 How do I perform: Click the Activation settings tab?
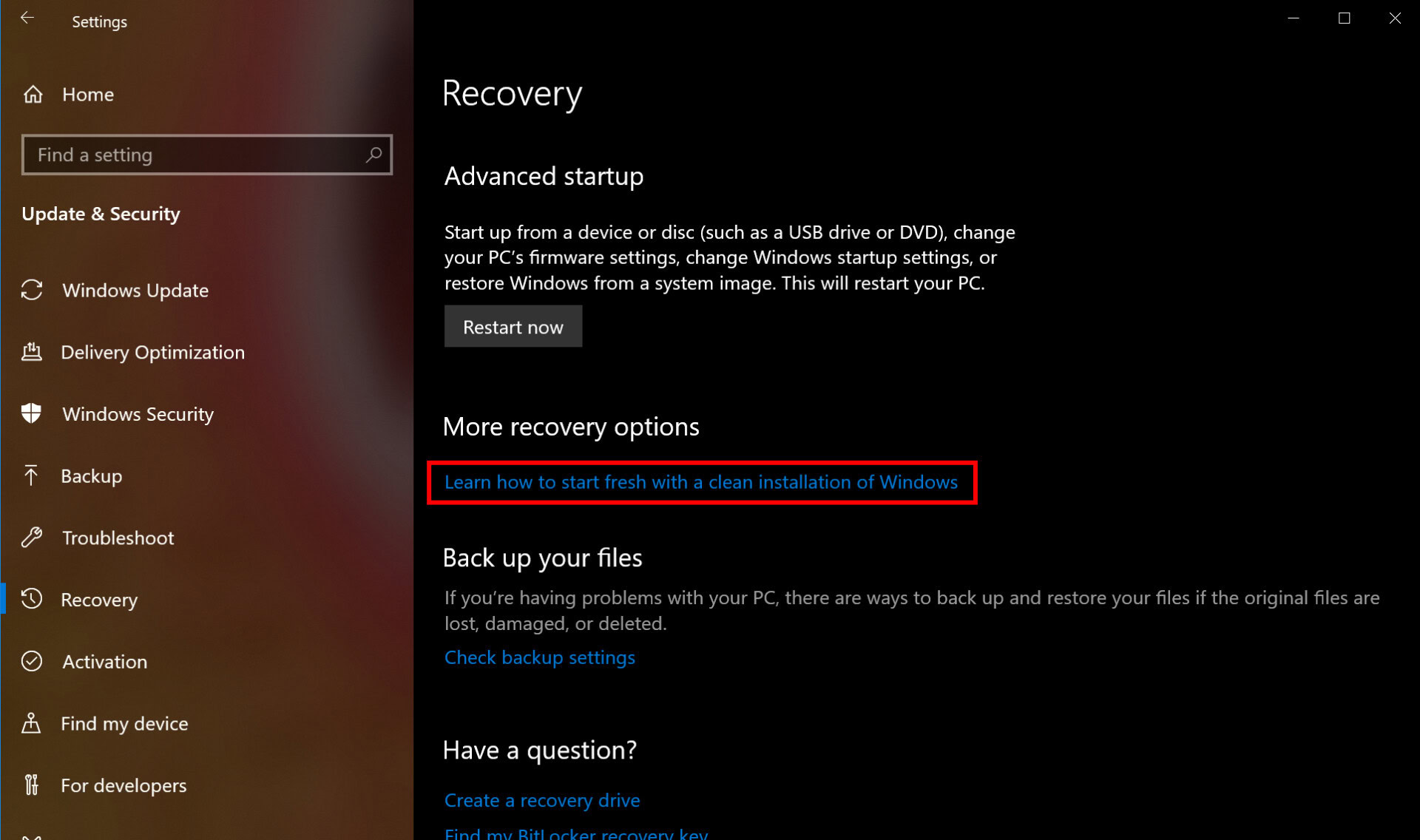(104, 661)
